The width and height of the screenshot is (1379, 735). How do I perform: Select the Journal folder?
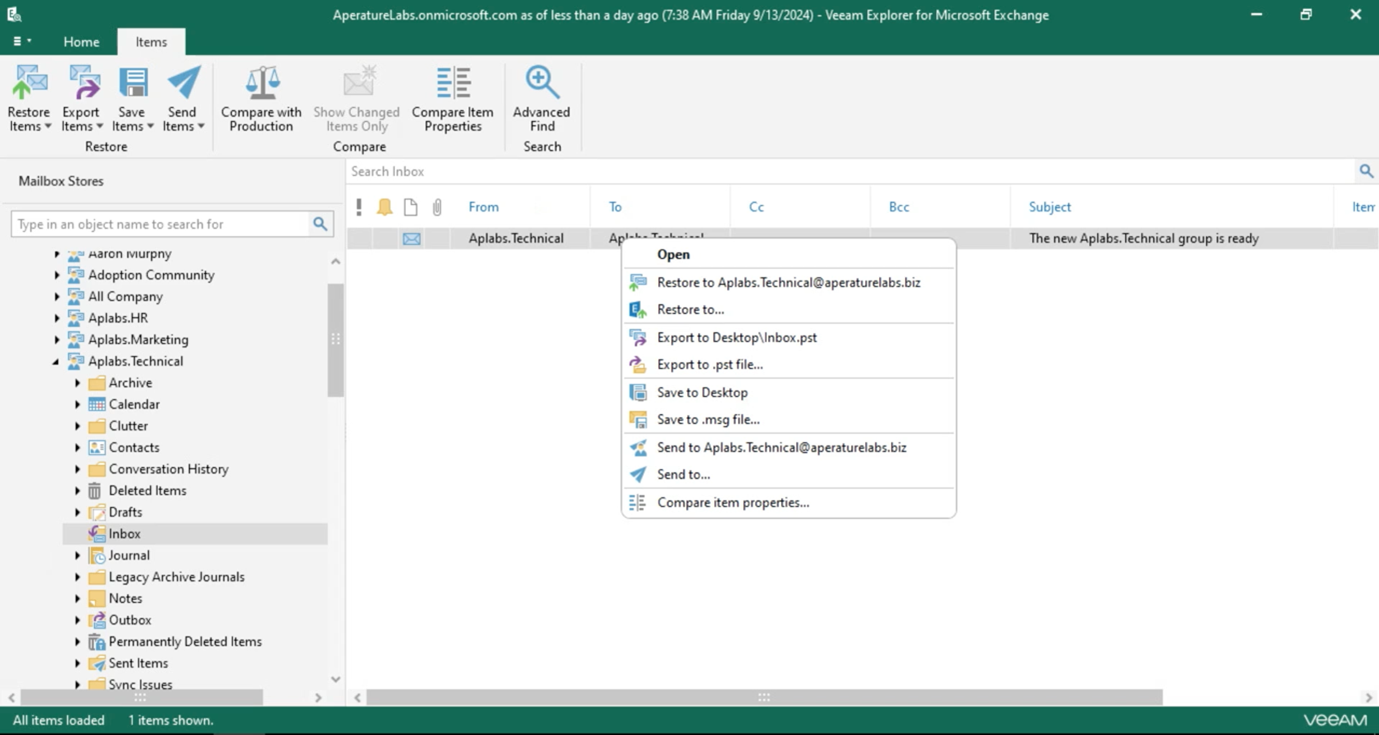pos(129,555)
